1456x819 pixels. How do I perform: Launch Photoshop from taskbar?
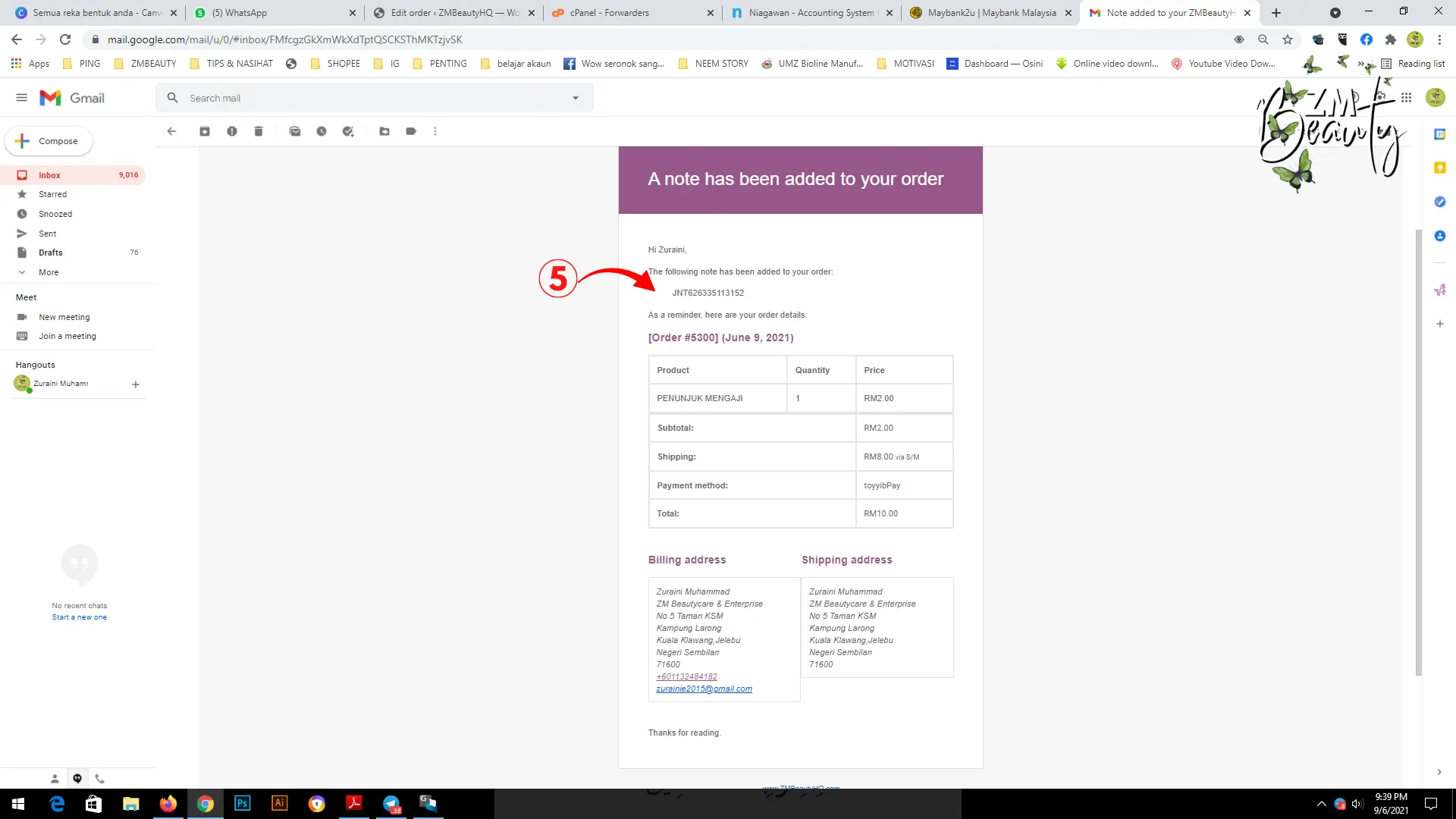[242, 804]
